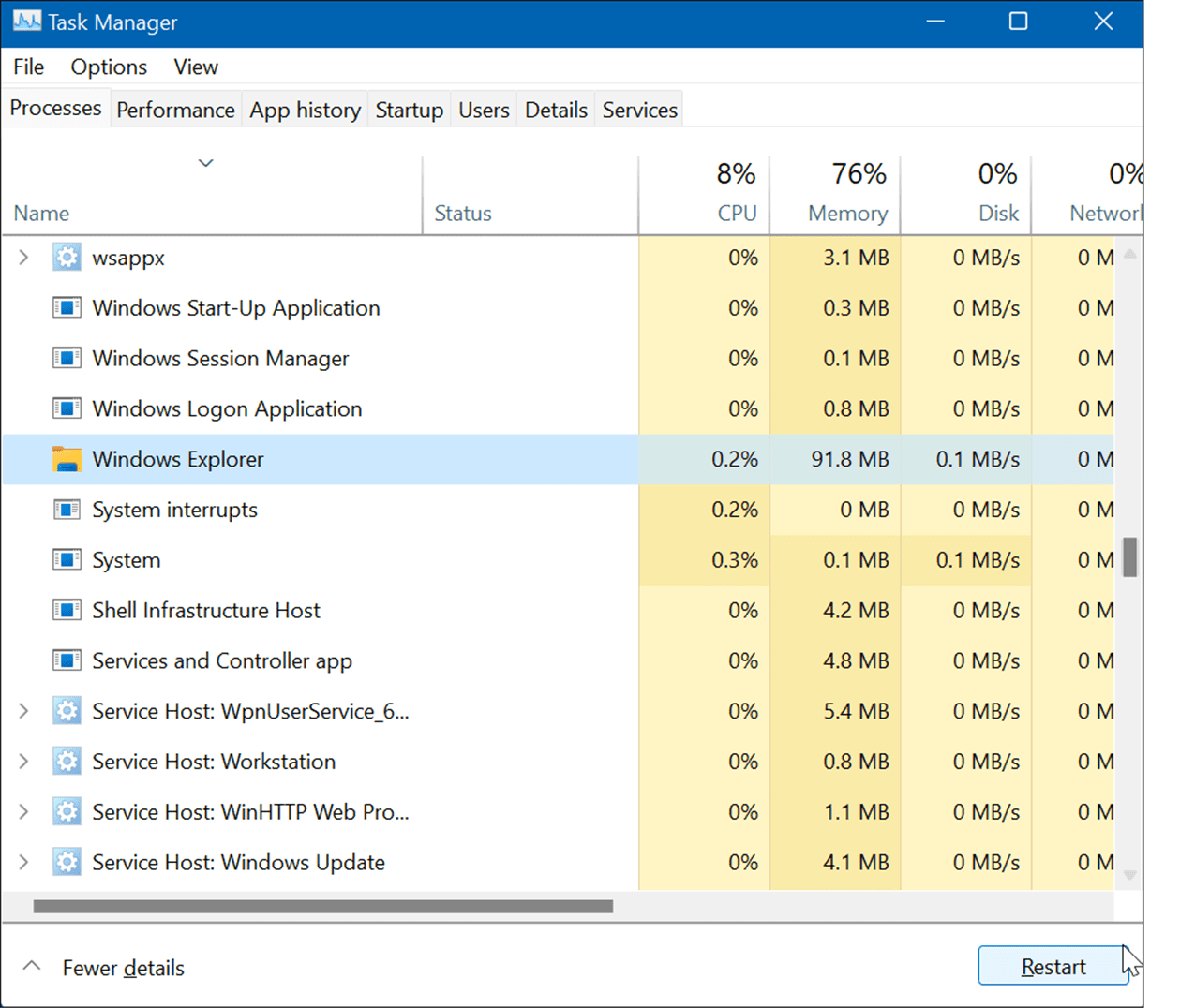The image size is (1180, 1008).
Task: Click the System interrupts process icon
Action: point(67,510)
